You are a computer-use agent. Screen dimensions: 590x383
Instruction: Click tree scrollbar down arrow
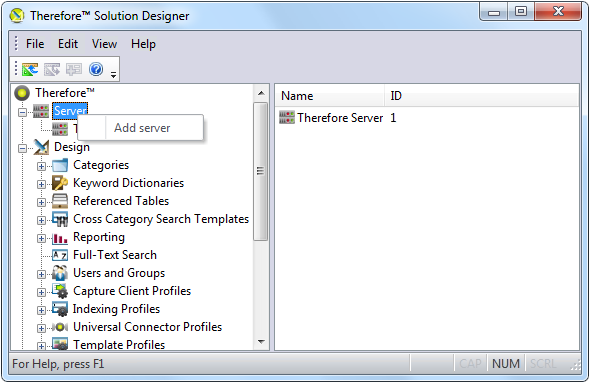pyautogui.click(x=261, y=342)
